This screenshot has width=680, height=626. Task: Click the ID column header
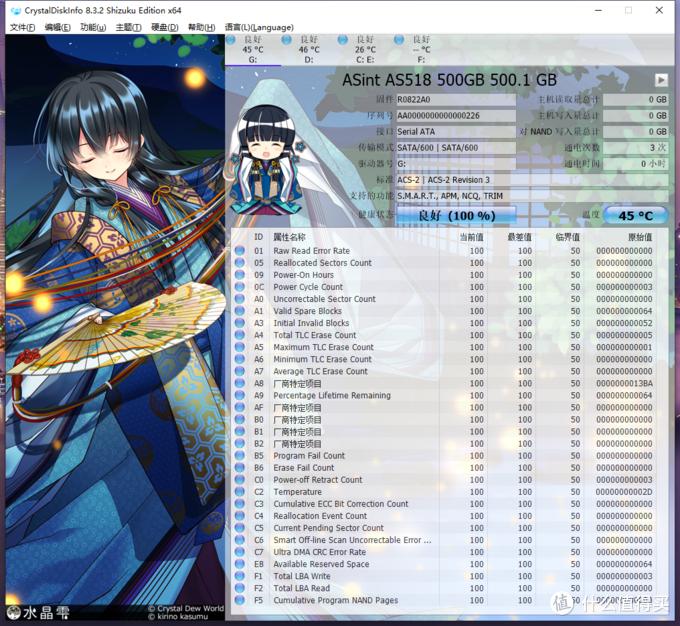(x=258, y=237)
